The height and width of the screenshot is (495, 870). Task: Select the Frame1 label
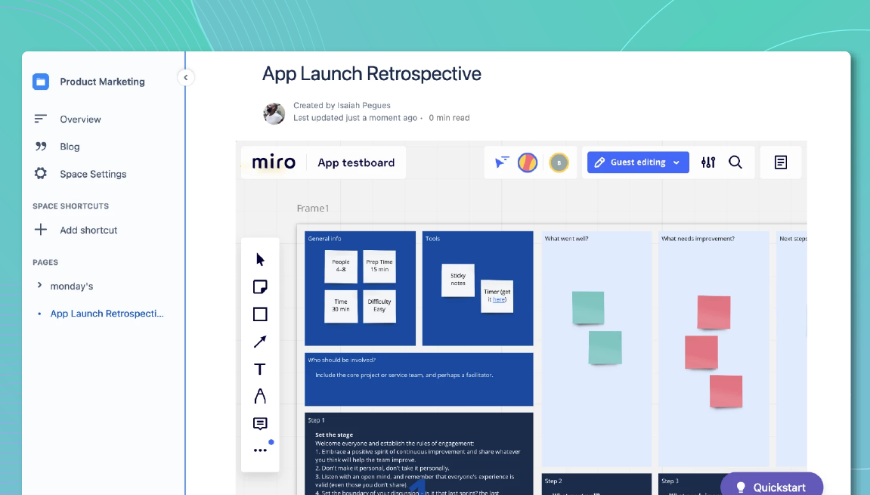click(x=312, y=208)
